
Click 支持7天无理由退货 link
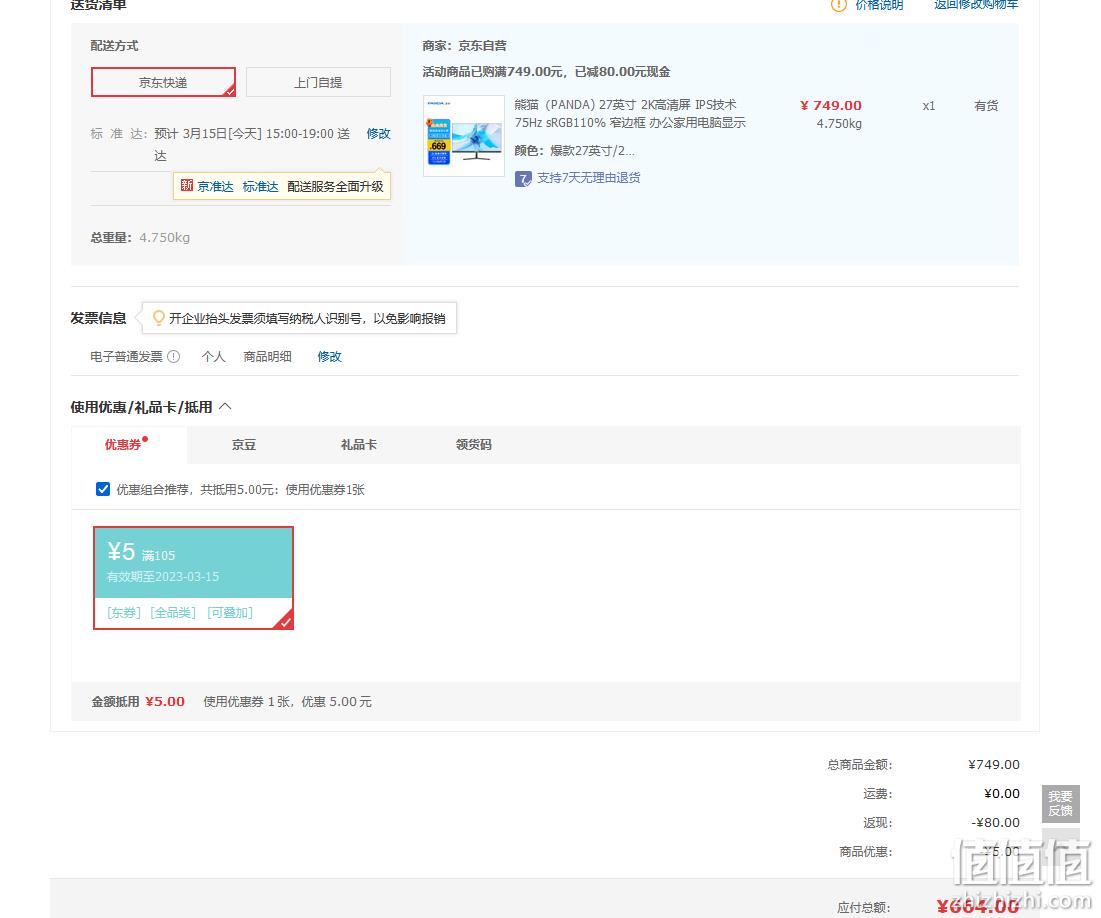(x=588, y=178)
